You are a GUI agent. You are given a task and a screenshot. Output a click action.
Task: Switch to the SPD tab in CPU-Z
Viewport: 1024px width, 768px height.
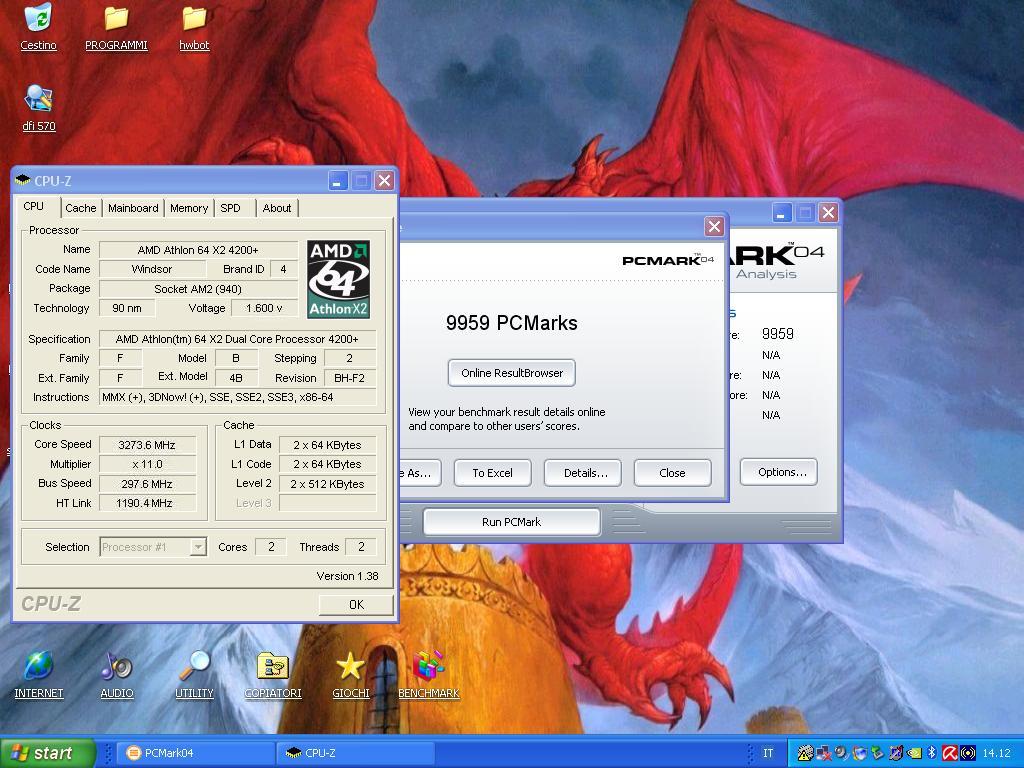click(x=231, y=208)
